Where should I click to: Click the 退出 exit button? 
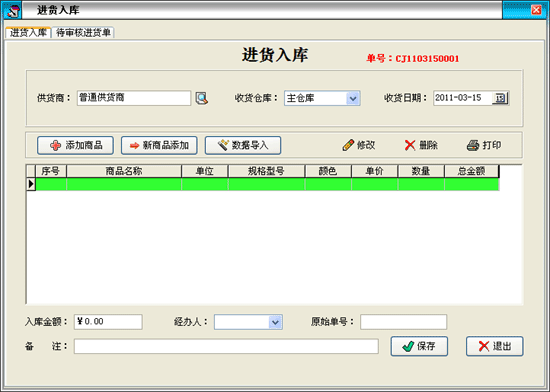tap(495, 346)
